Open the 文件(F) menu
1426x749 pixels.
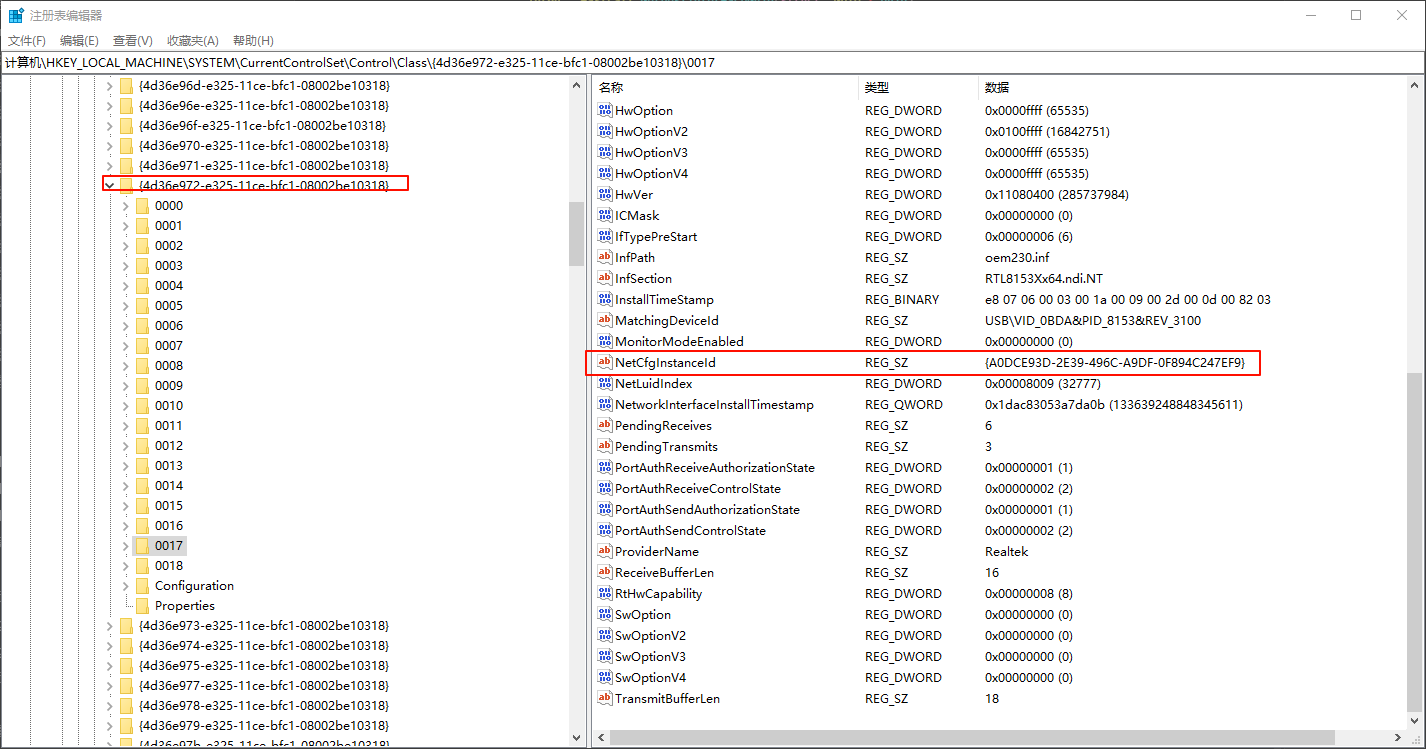[27, 41]
